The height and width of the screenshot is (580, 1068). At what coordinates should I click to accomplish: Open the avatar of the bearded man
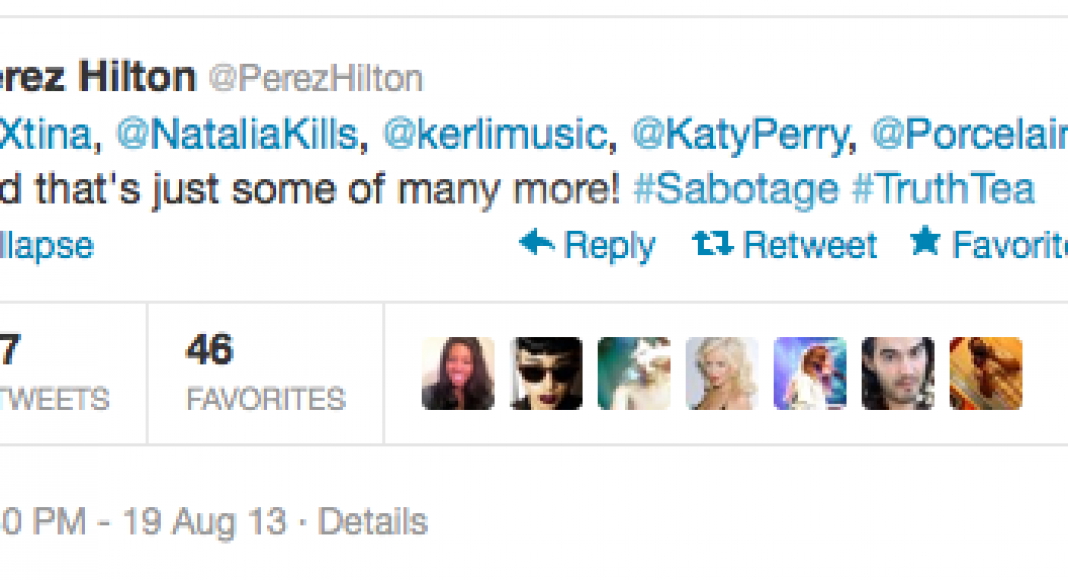[898, 373]
